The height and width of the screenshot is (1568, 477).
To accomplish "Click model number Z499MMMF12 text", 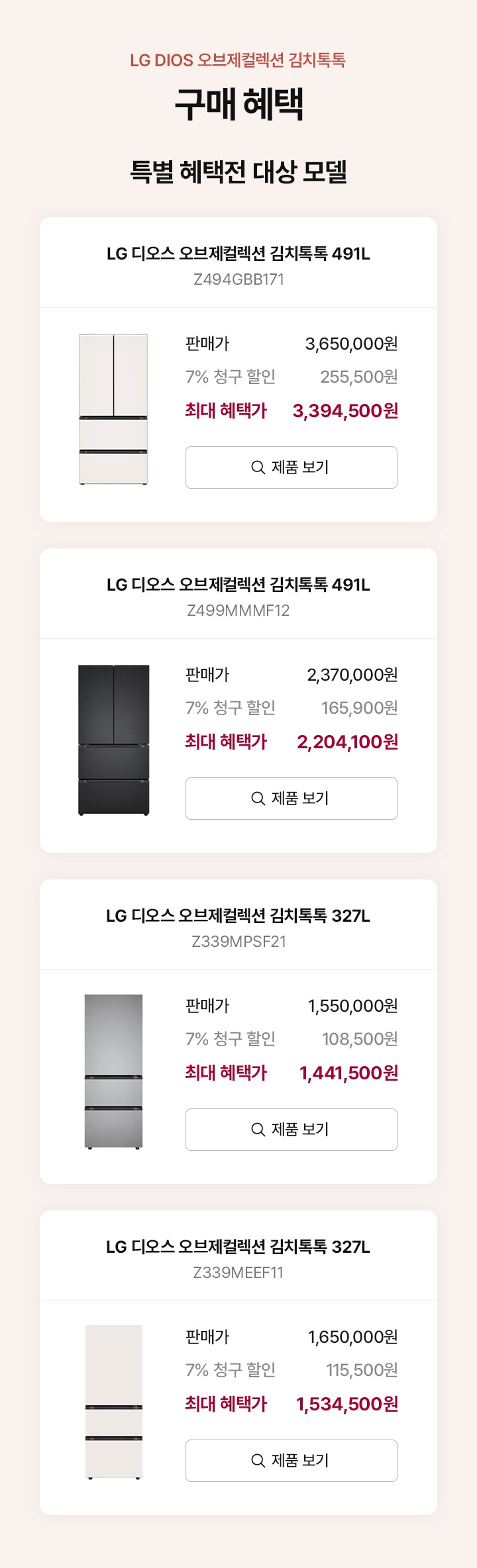I will tap(238, 611).
